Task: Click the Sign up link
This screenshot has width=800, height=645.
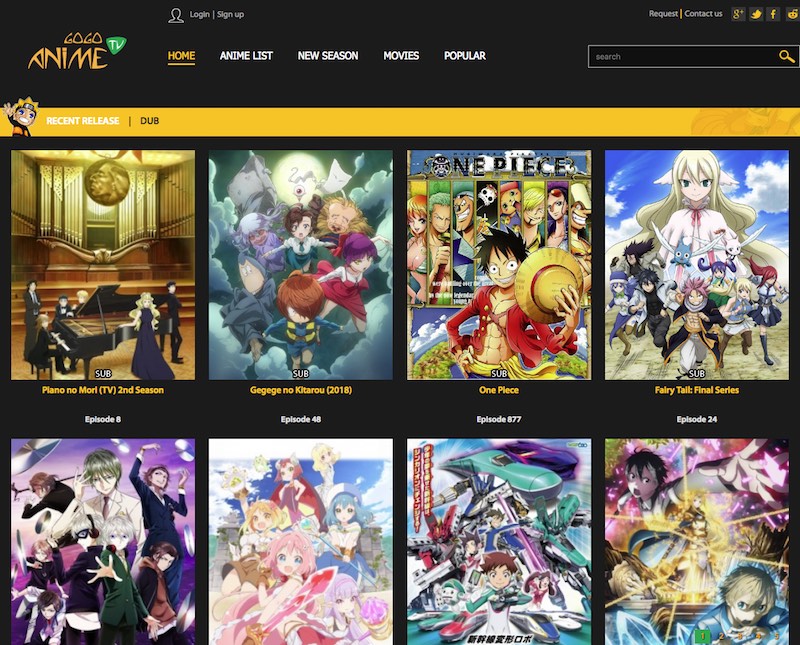Action: coord(230,14)
